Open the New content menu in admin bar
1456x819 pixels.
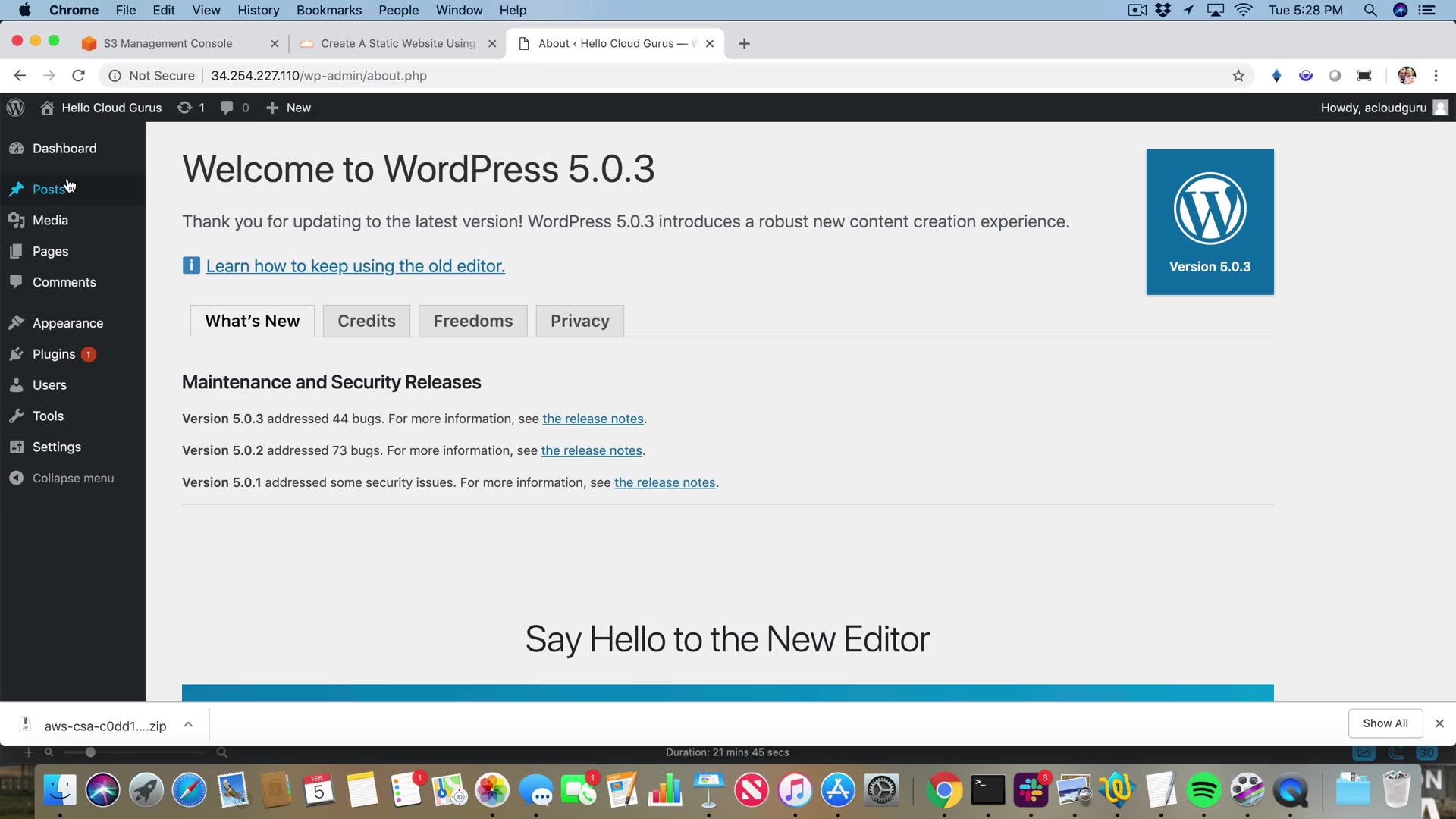[289, 108]
